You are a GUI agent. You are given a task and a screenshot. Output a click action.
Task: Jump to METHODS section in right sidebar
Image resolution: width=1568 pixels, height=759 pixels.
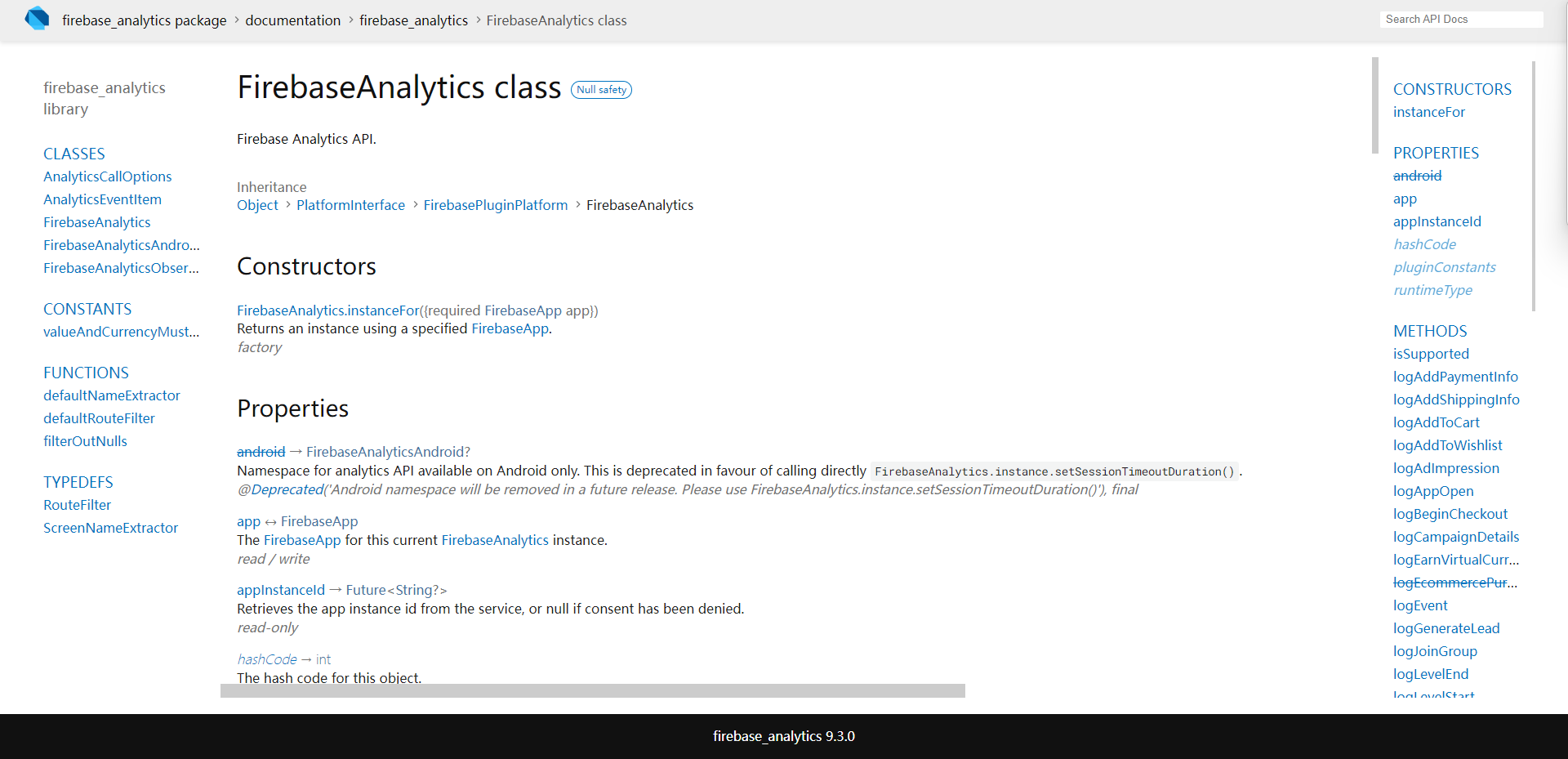pos(1430,331)
